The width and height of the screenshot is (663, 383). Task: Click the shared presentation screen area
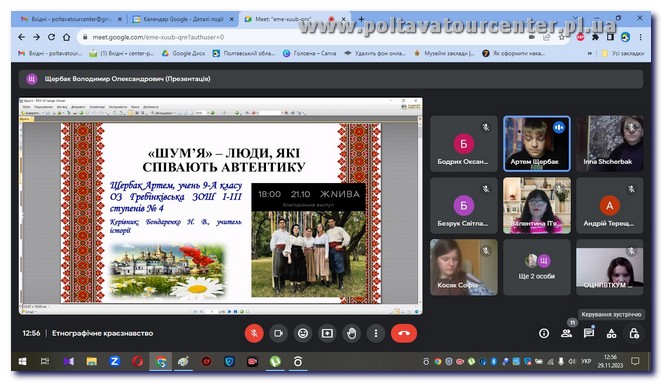click(220, 206)
